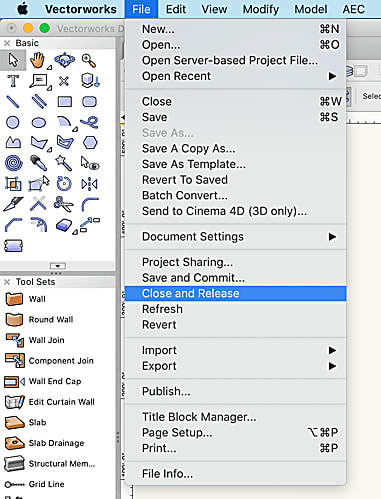Choose Save and Commit...

[x=236, y=278]
